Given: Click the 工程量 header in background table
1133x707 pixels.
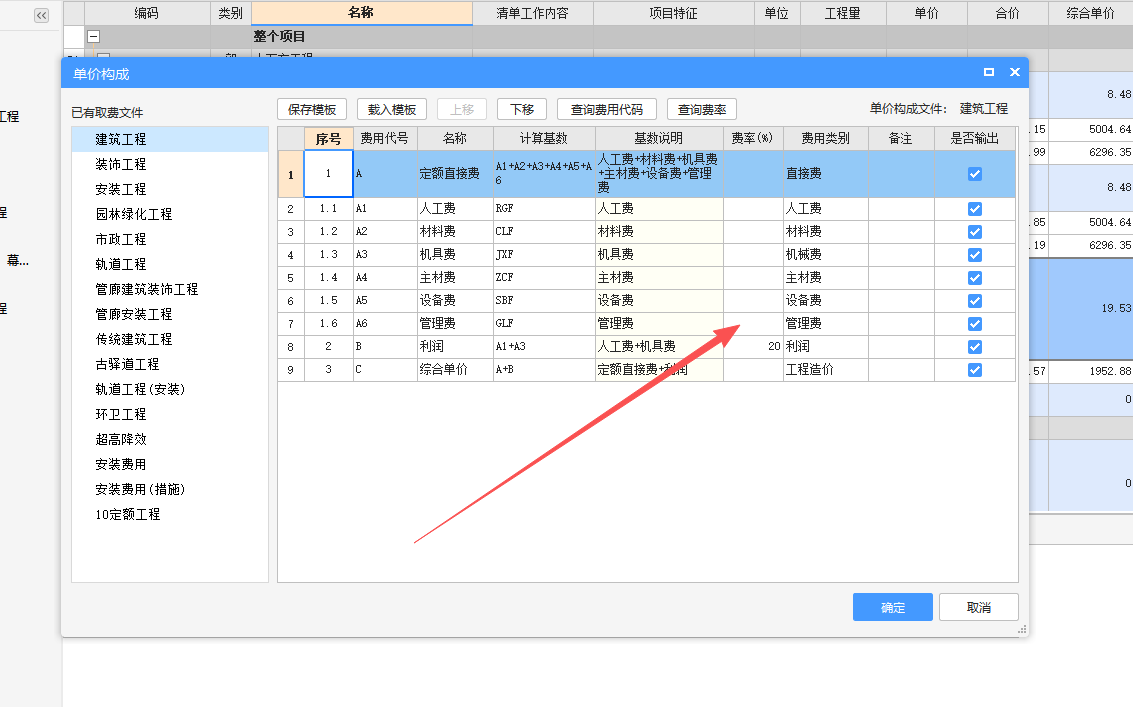Looking at the screenshot, I should (x=843, y=13).
